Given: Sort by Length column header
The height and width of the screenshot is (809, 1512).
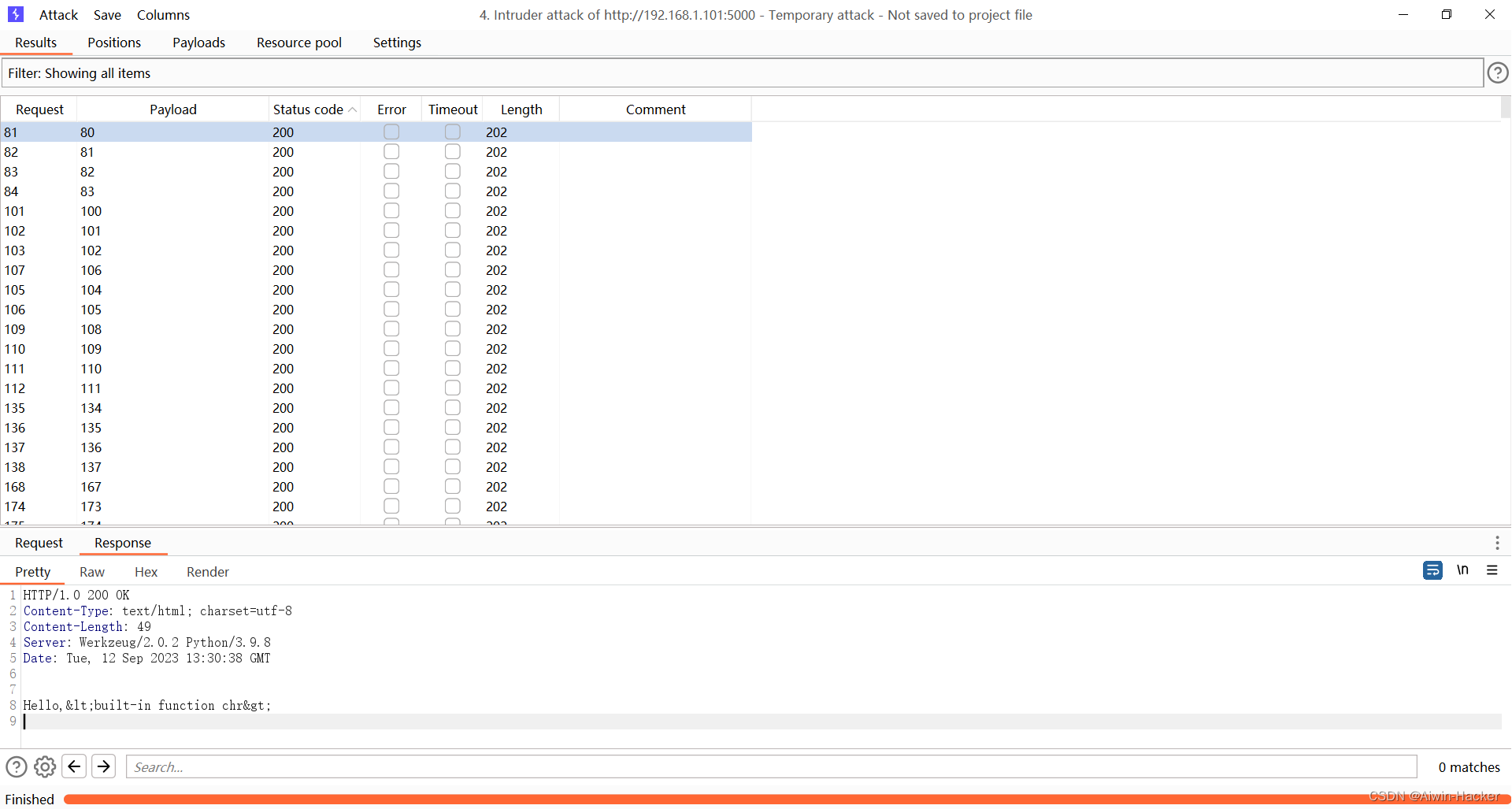Looking at the screenshot, I should pos(521,109).
